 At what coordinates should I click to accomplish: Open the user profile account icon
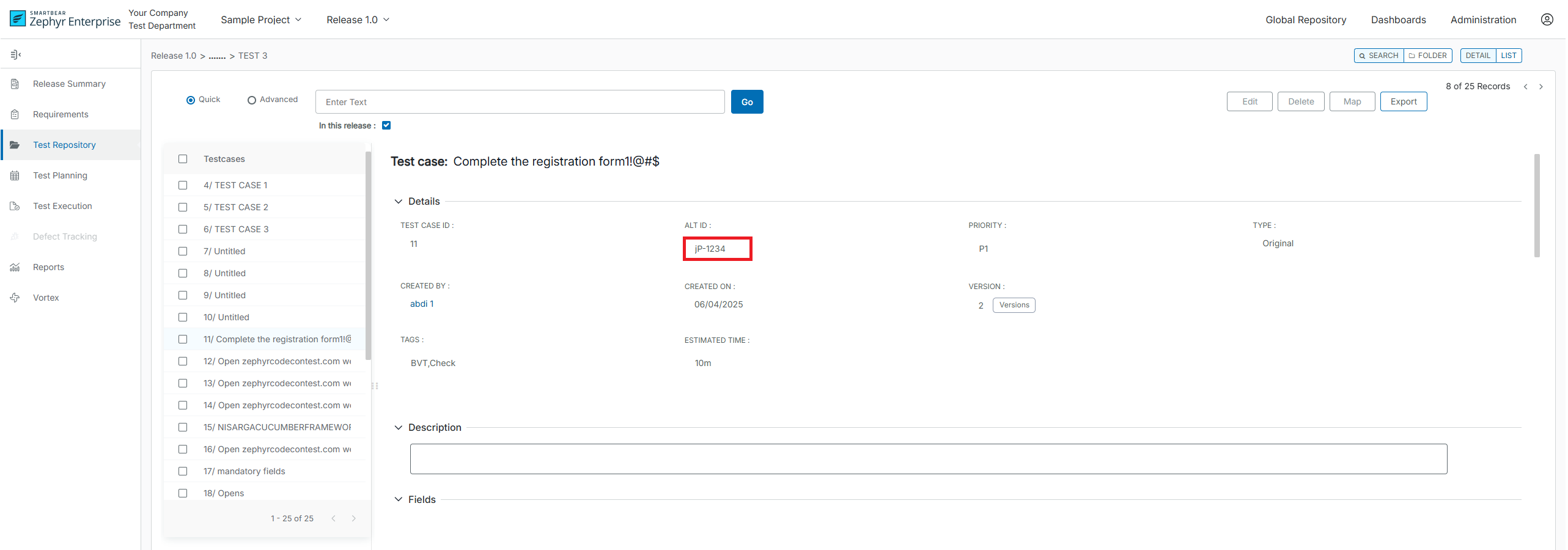pos(1547,20)
